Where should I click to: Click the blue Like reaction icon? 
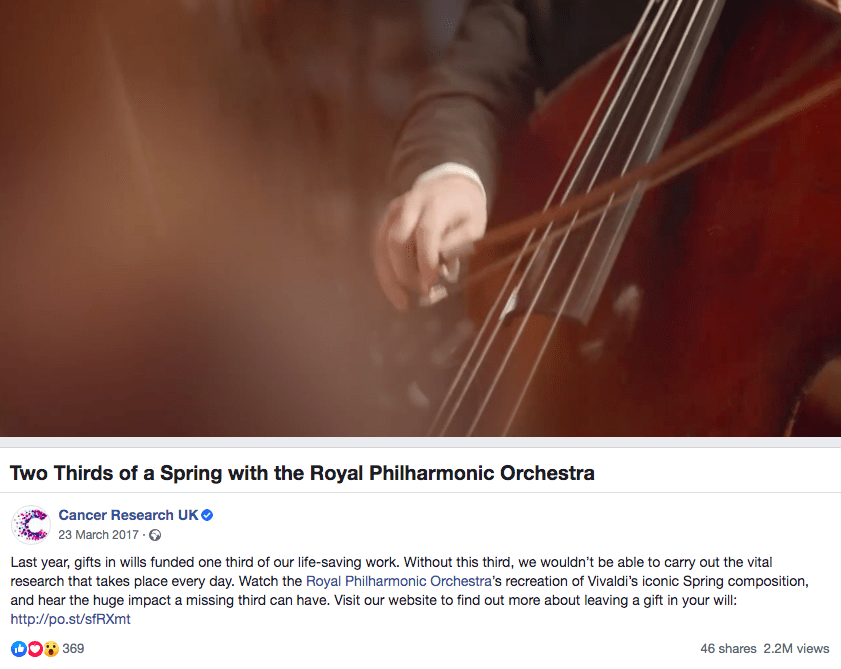tap(18, 649)
